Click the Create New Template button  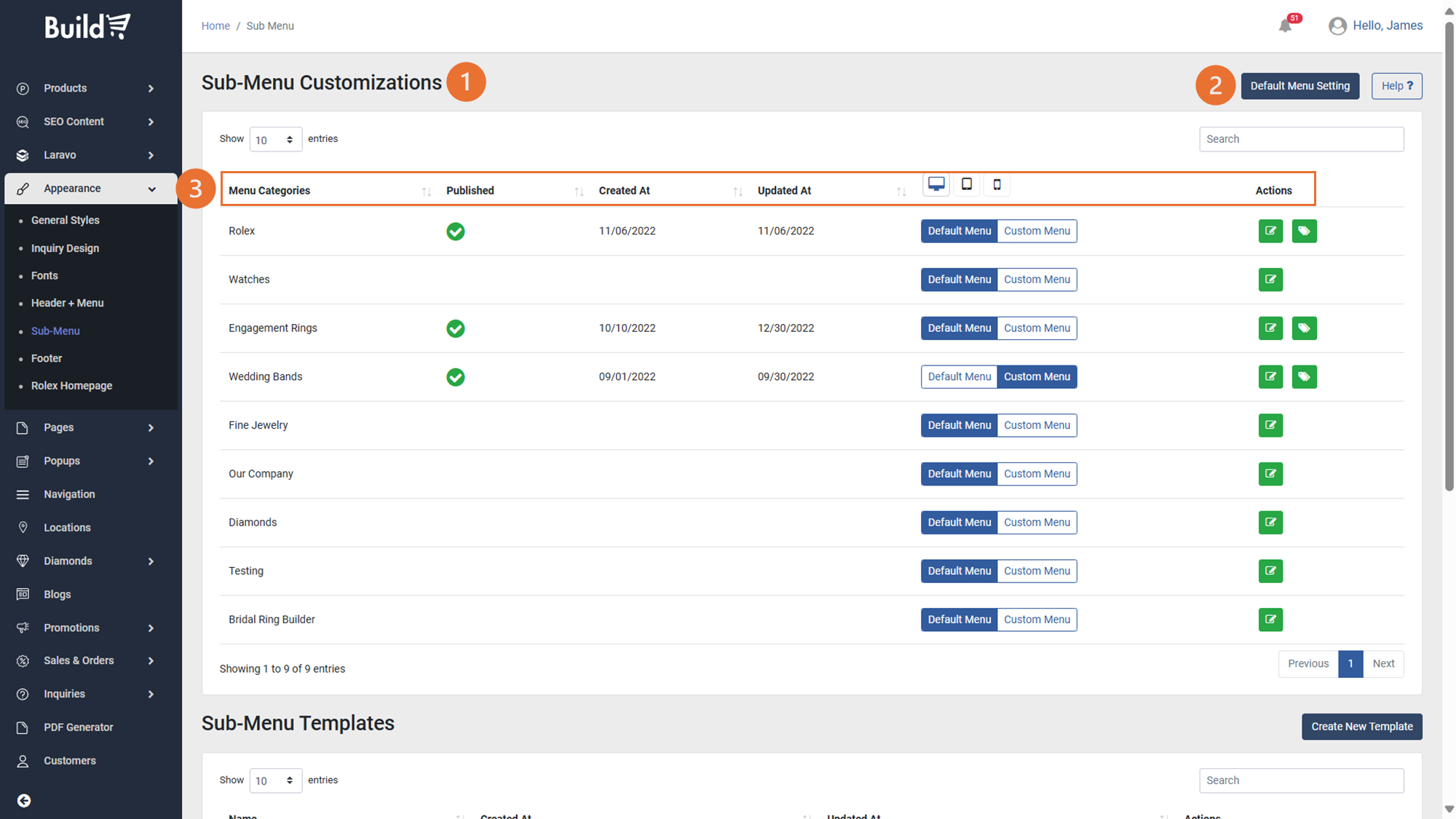pyautogui.click(x=1361, y=727)
